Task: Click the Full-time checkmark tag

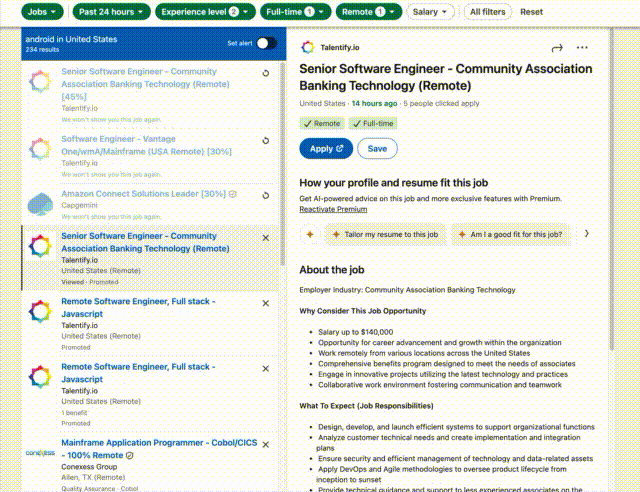Action: [373, 123]
